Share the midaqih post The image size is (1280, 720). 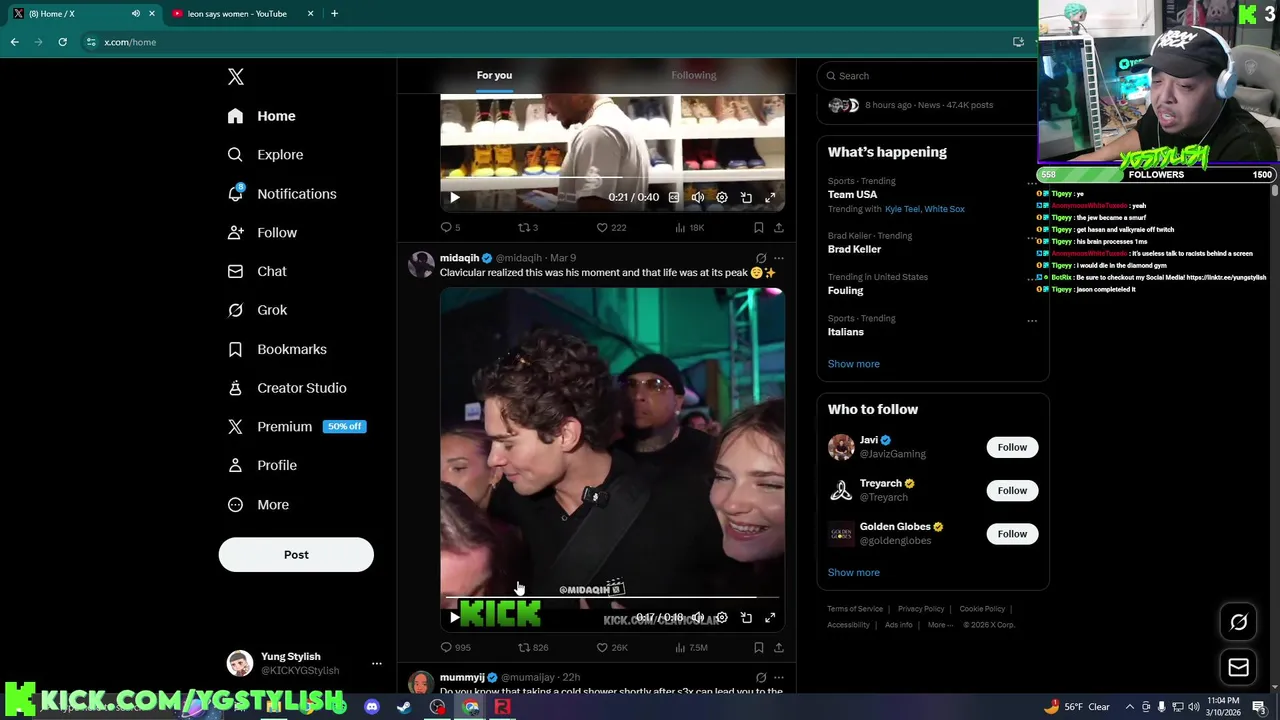click(x=779, y=648)
